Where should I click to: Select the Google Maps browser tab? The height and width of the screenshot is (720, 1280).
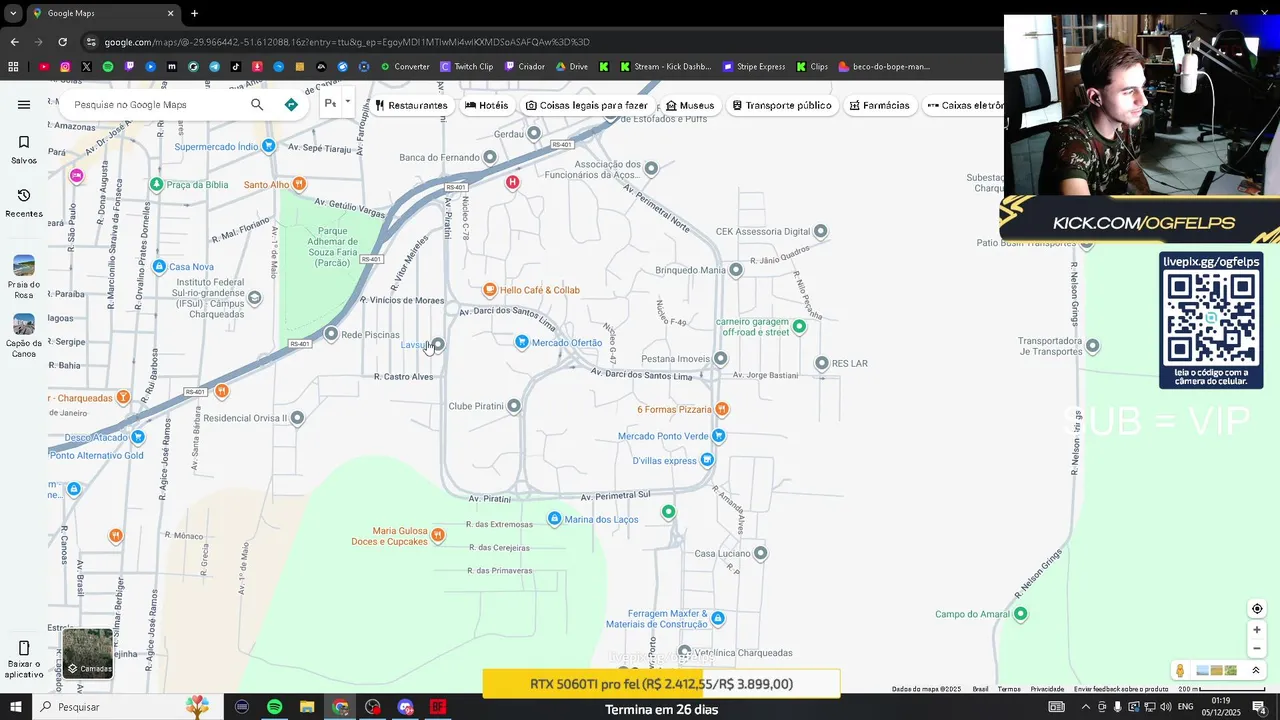click(102, 13)
